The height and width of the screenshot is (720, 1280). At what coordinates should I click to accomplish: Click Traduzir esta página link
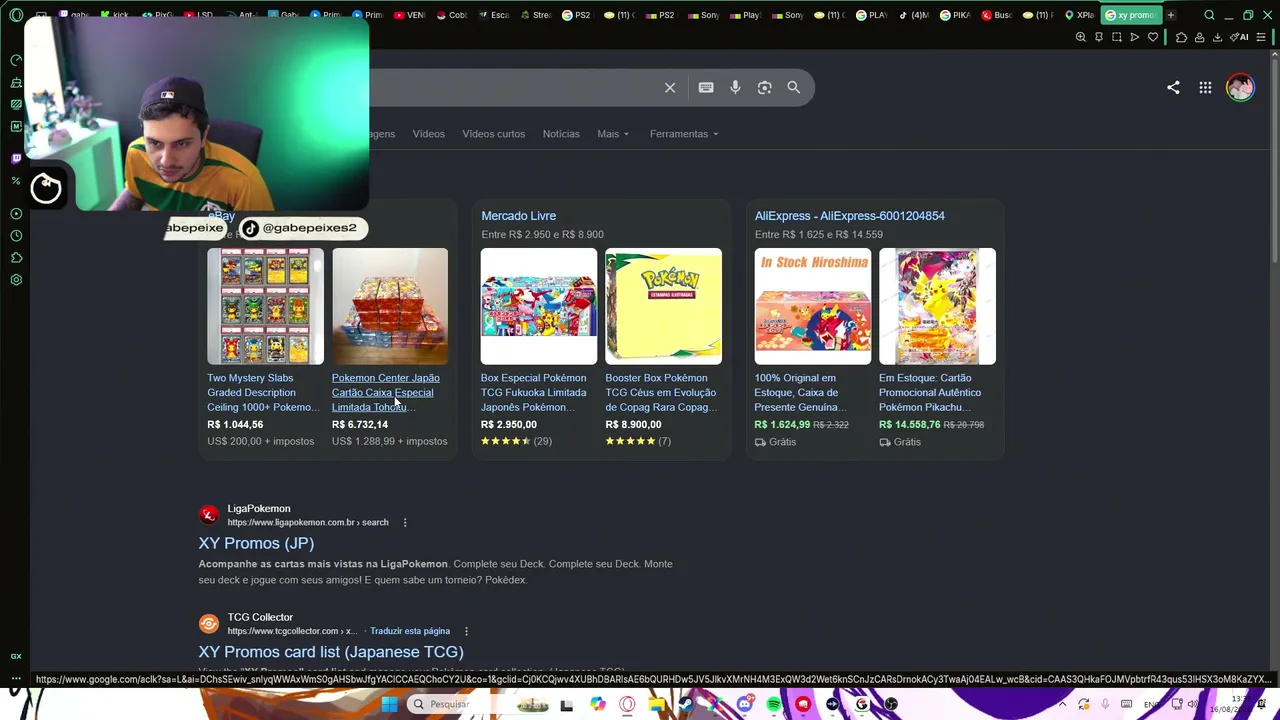pyautogui.click(x=410, y=631)
